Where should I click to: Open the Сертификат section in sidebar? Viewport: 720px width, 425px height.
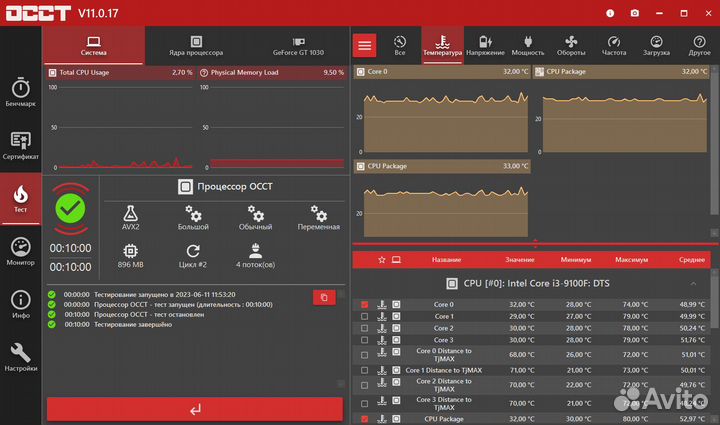coord(21,146)
